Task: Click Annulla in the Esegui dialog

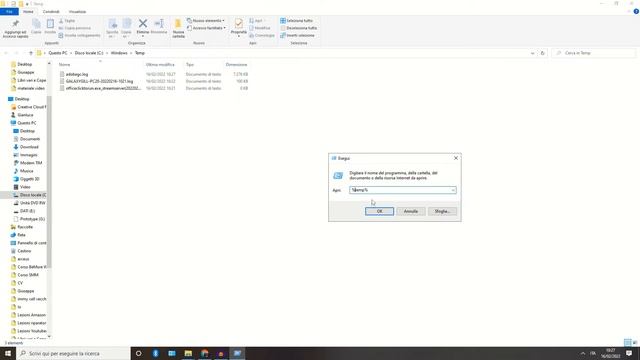Action: (x=411, y=211)
